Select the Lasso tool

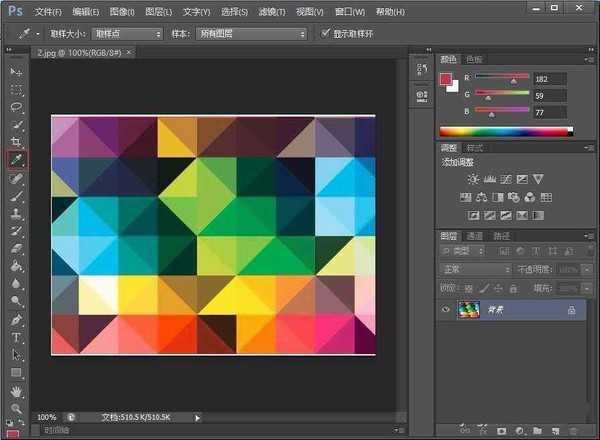pyautogui.click(x=16, y=106)
